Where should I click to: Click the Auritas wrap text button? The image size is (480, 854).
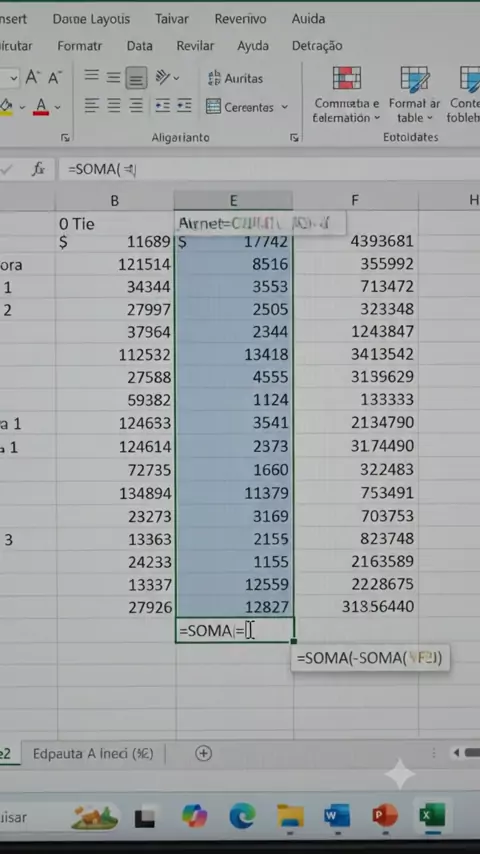click(x=235, y=78)
